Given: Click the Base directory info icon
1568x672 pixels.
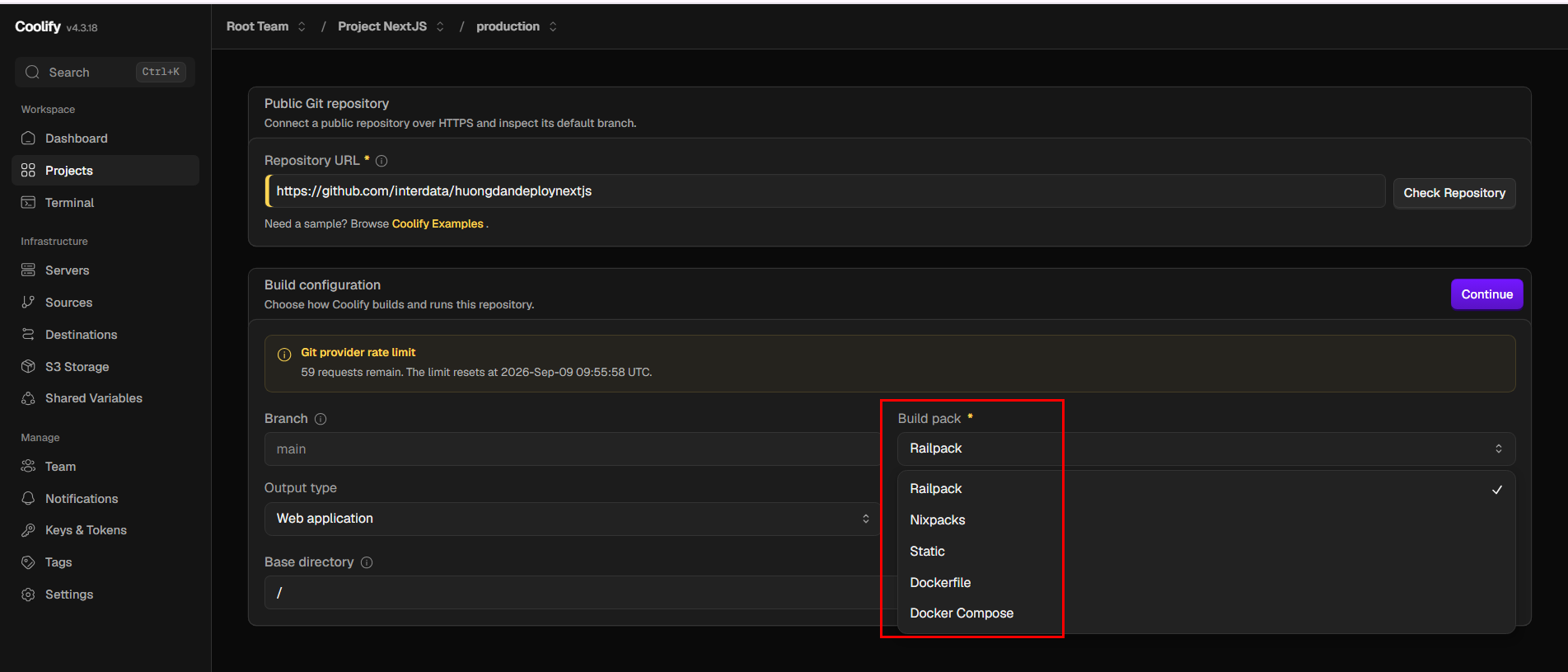Looking at the screenshot, I should tap(367, 562).
